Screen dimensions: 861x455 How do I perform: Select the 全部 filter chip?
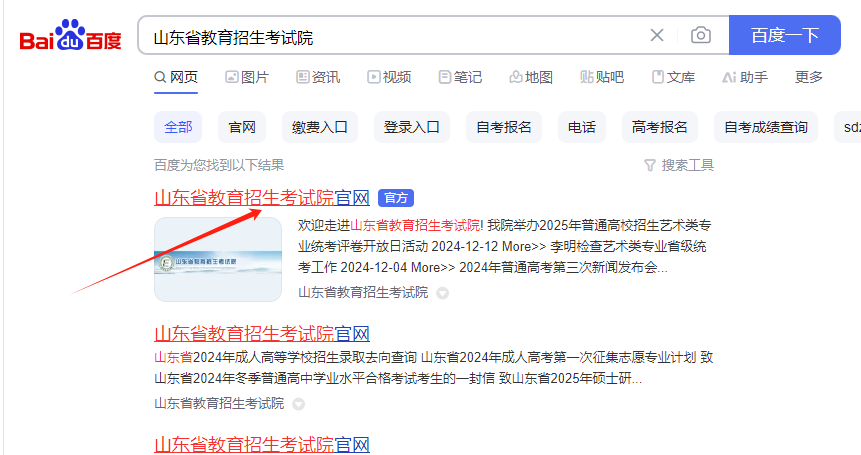tap(178, 127)
